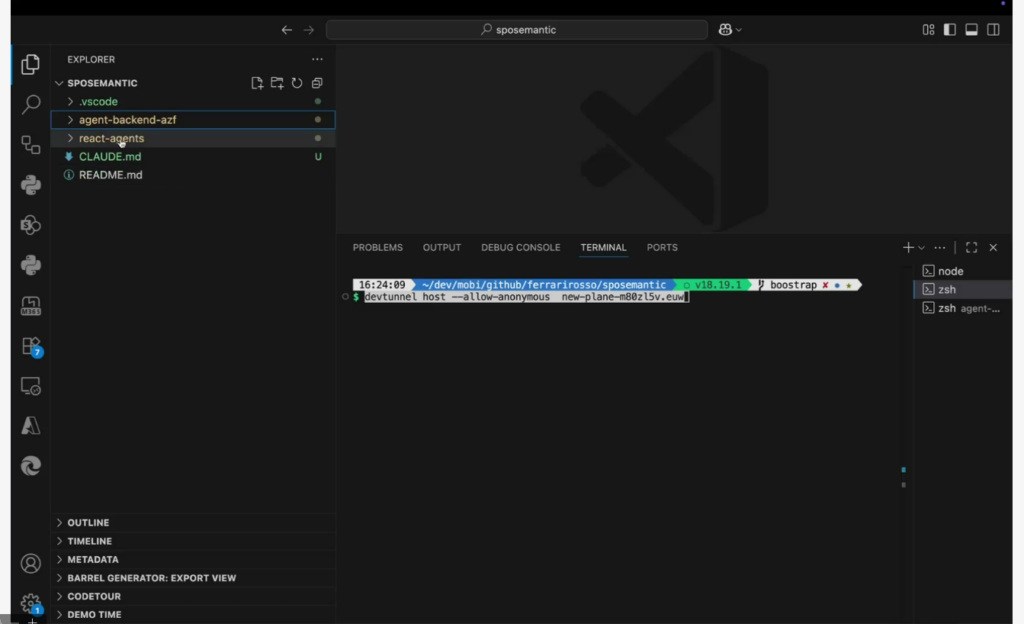Open the Copilot dropdown chevron
The image size is (1024, 624).
tap(739, 30)
